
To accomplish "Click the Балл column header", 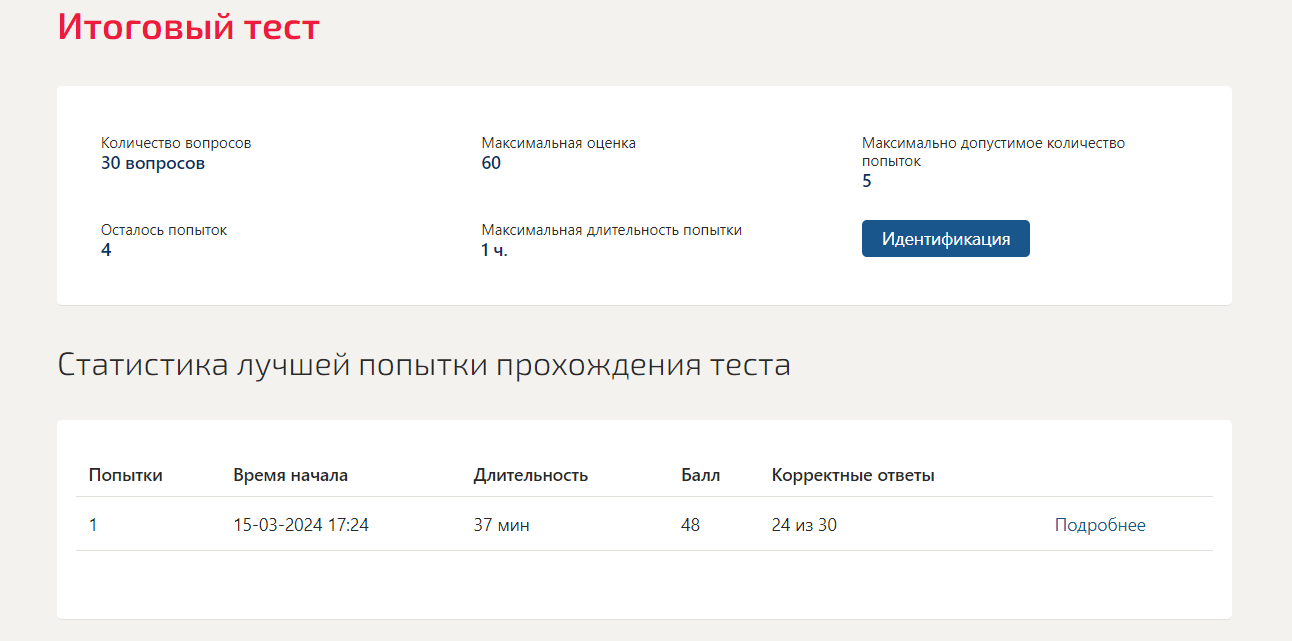I will (x=701, y=475).
